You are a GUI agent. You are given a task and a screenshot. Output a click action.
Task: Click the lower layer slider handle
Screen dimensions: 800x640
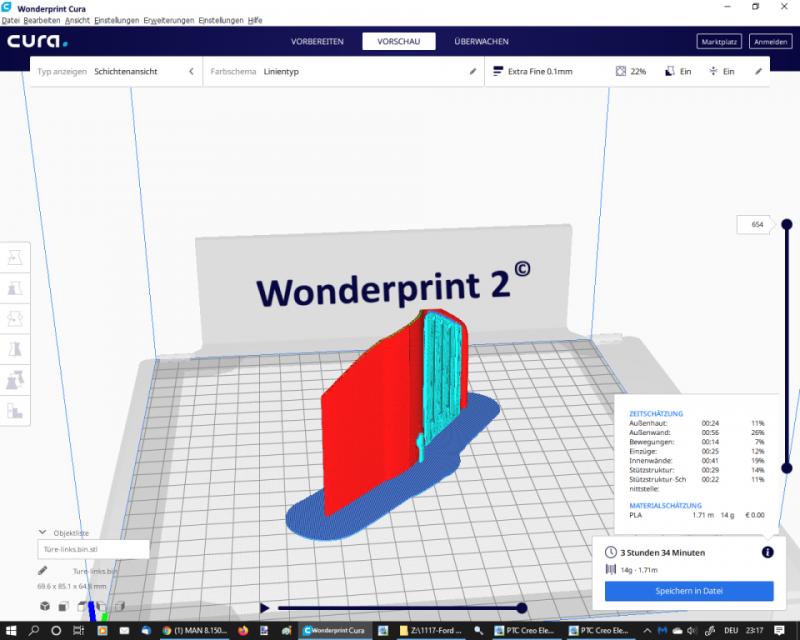787,467
